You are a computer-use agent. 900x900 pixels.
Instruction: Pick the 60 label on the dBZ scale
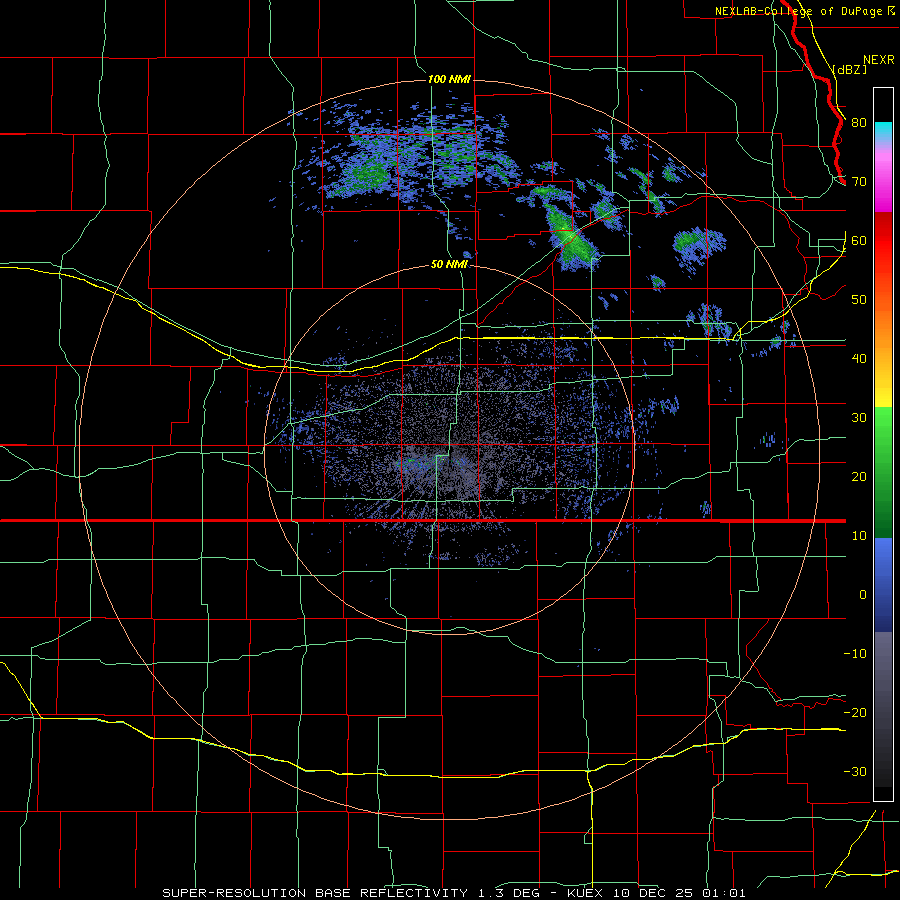(859, 241)
